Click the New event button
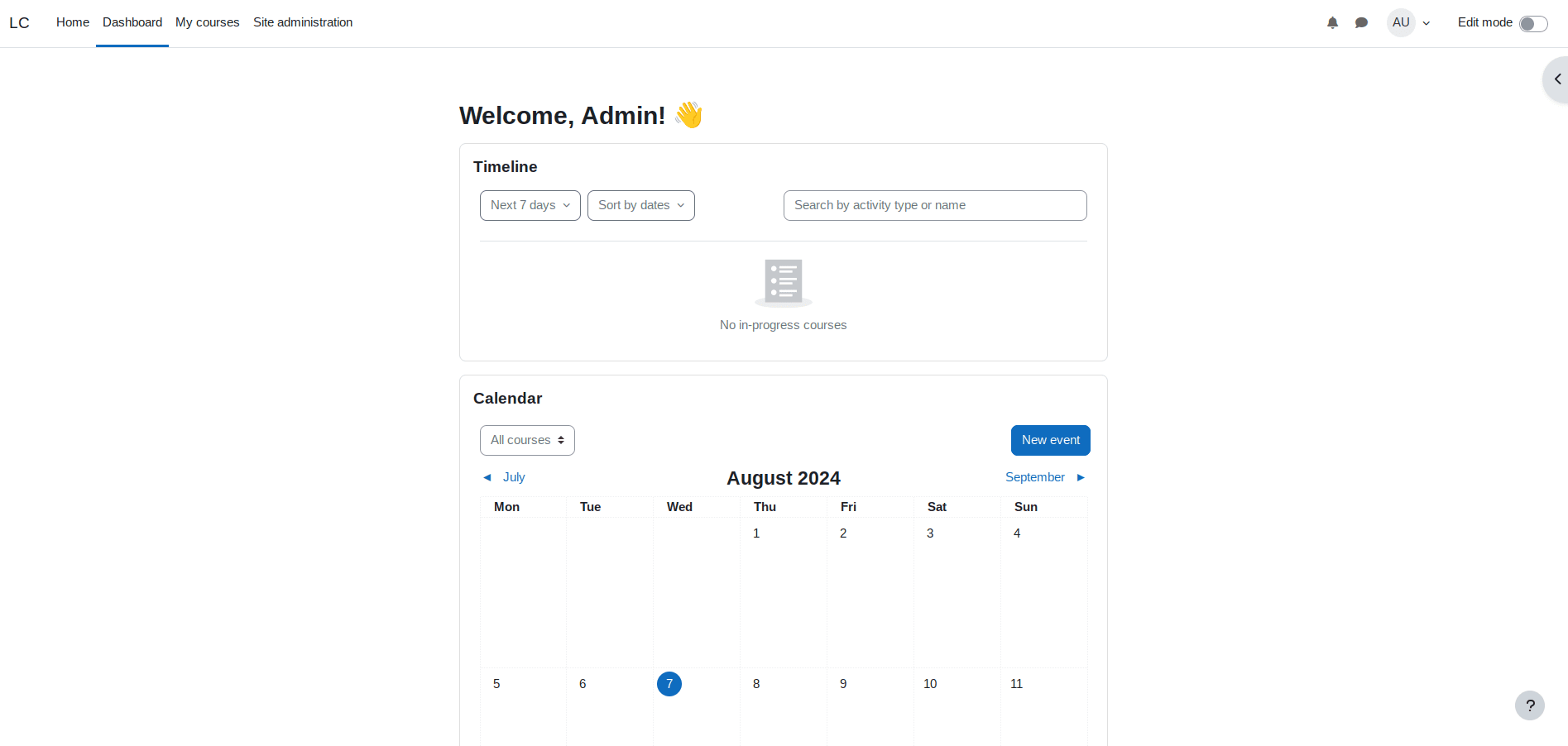The image size is (1568, 746). 1051,440
